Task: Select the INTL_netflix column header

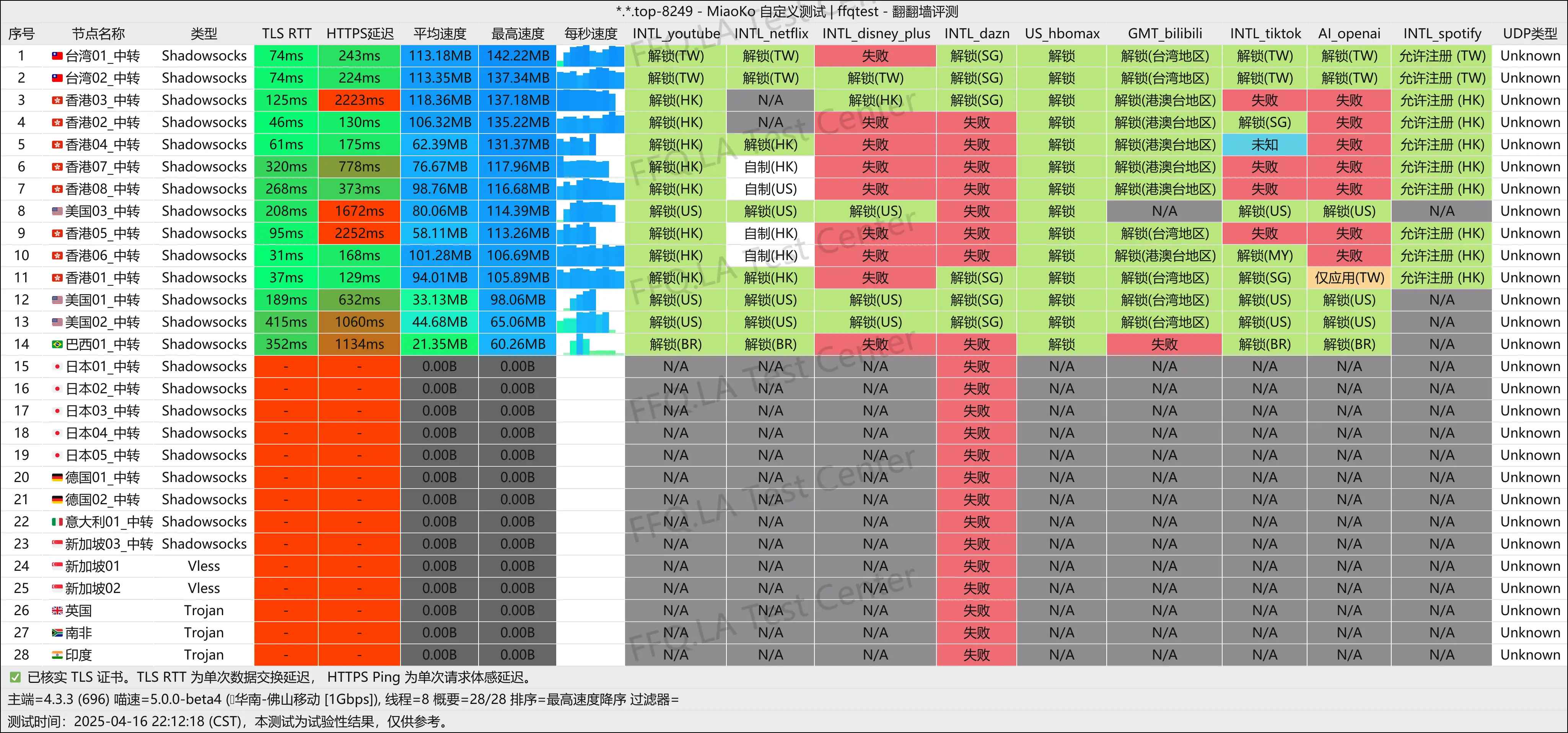Action: point(770,34)
